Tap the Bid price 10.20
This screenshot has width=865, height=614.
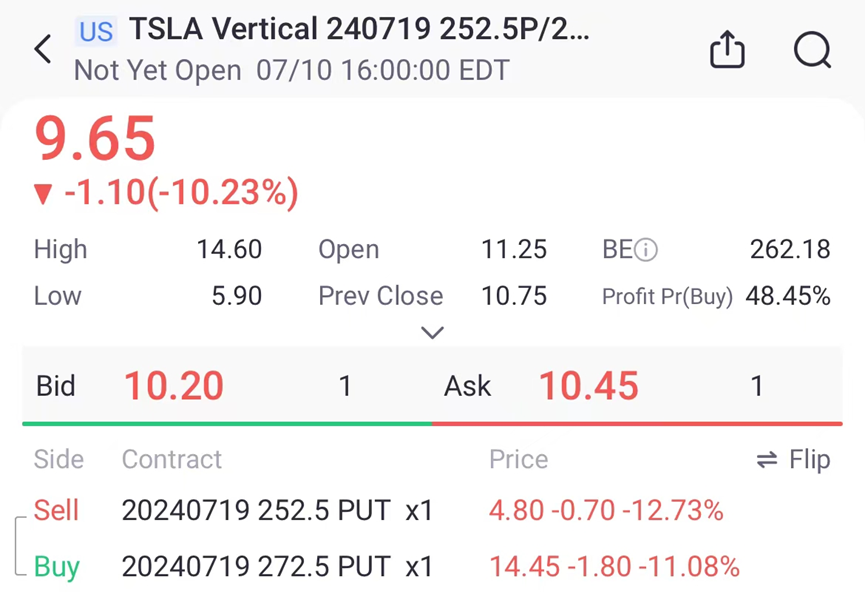tap(173, 386)
